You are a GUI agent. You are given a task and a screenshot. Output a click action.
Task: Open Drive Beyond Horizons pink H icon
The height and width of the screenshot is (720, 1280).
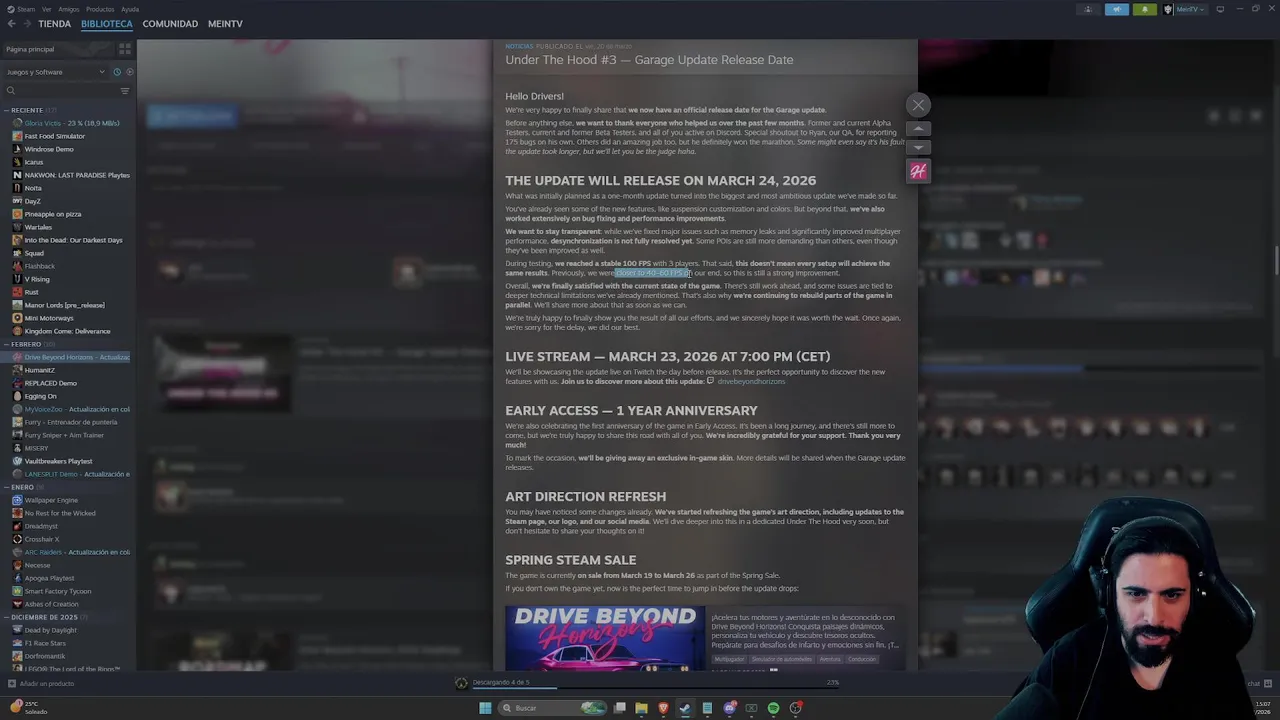tap(918, 171)
